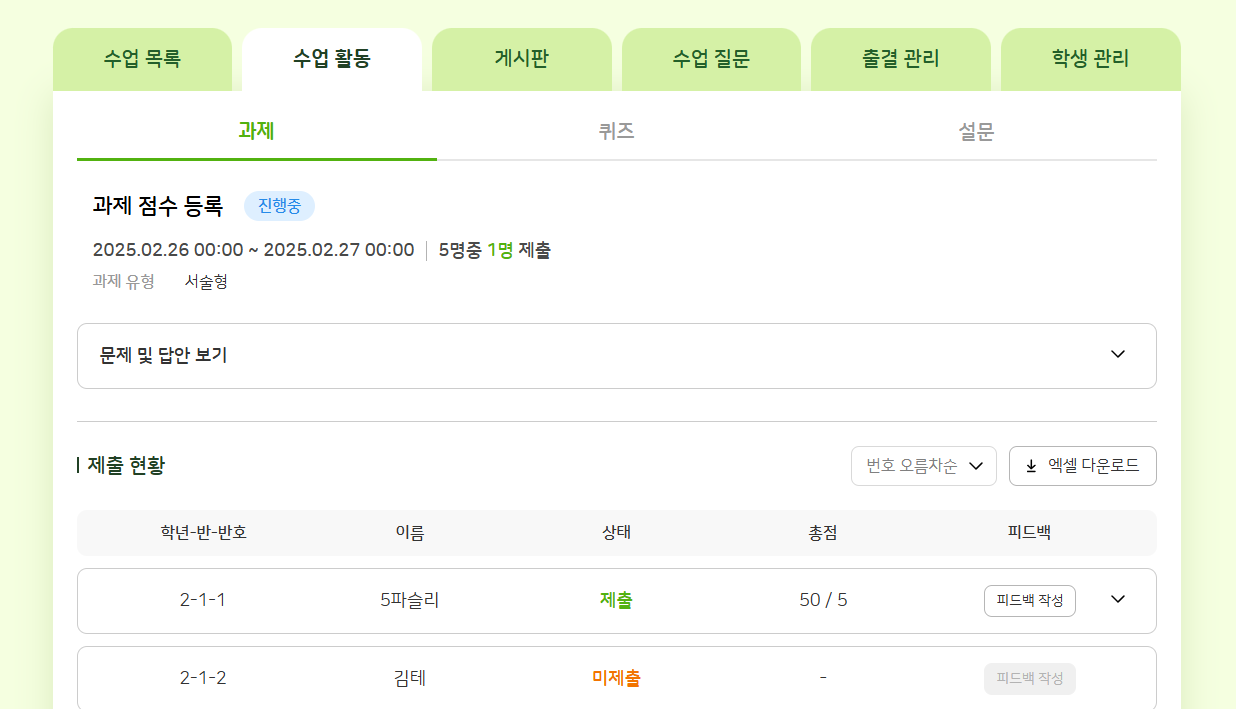Click the 총점 column header
Screen dimensions: 1236x709
[x=822, y=533]
